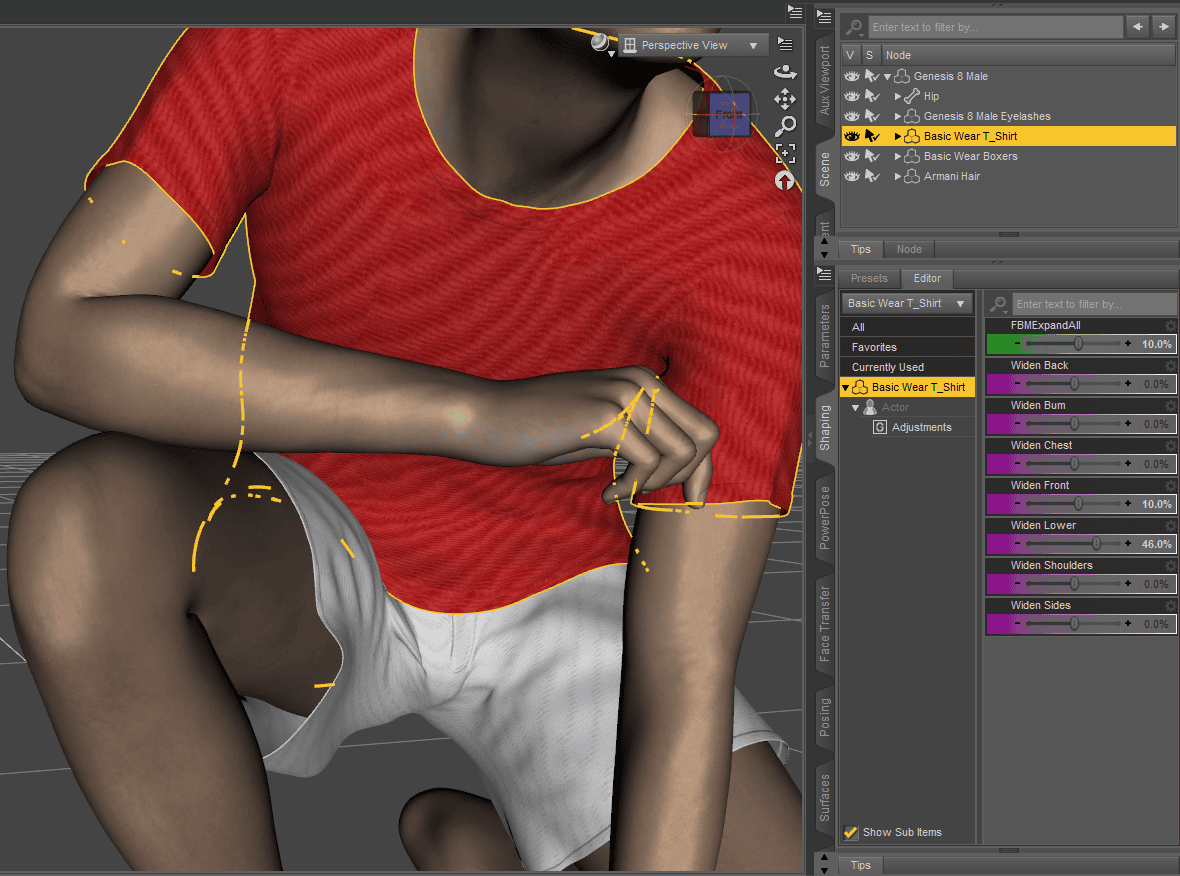This screenshot has height=876, width=1180.
Task: Click the Frame selection viewport icon
Action: pyautogui.click(x=785, y=153)
